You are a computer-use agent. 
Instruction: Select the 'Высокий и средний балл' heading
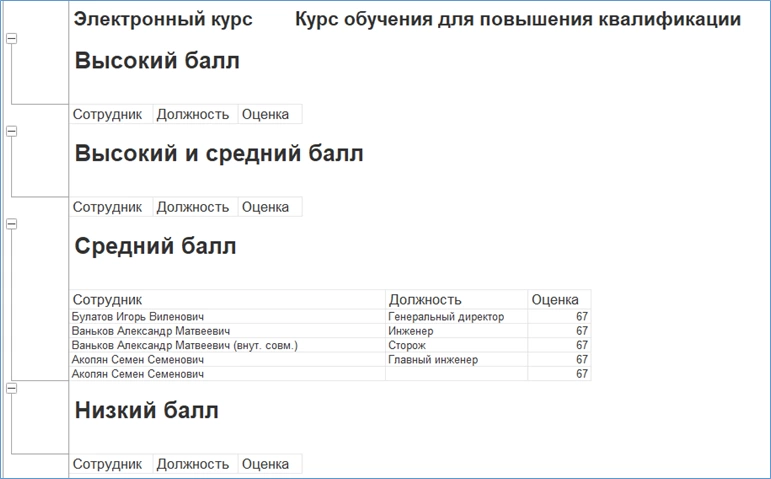(x=219, y=153)
